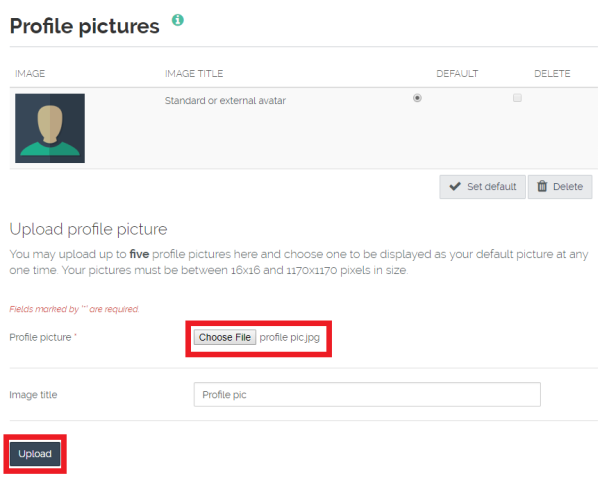Click the Upload profile picture heading
This screenshot has height=478, width=600.
tap(88, 229)
